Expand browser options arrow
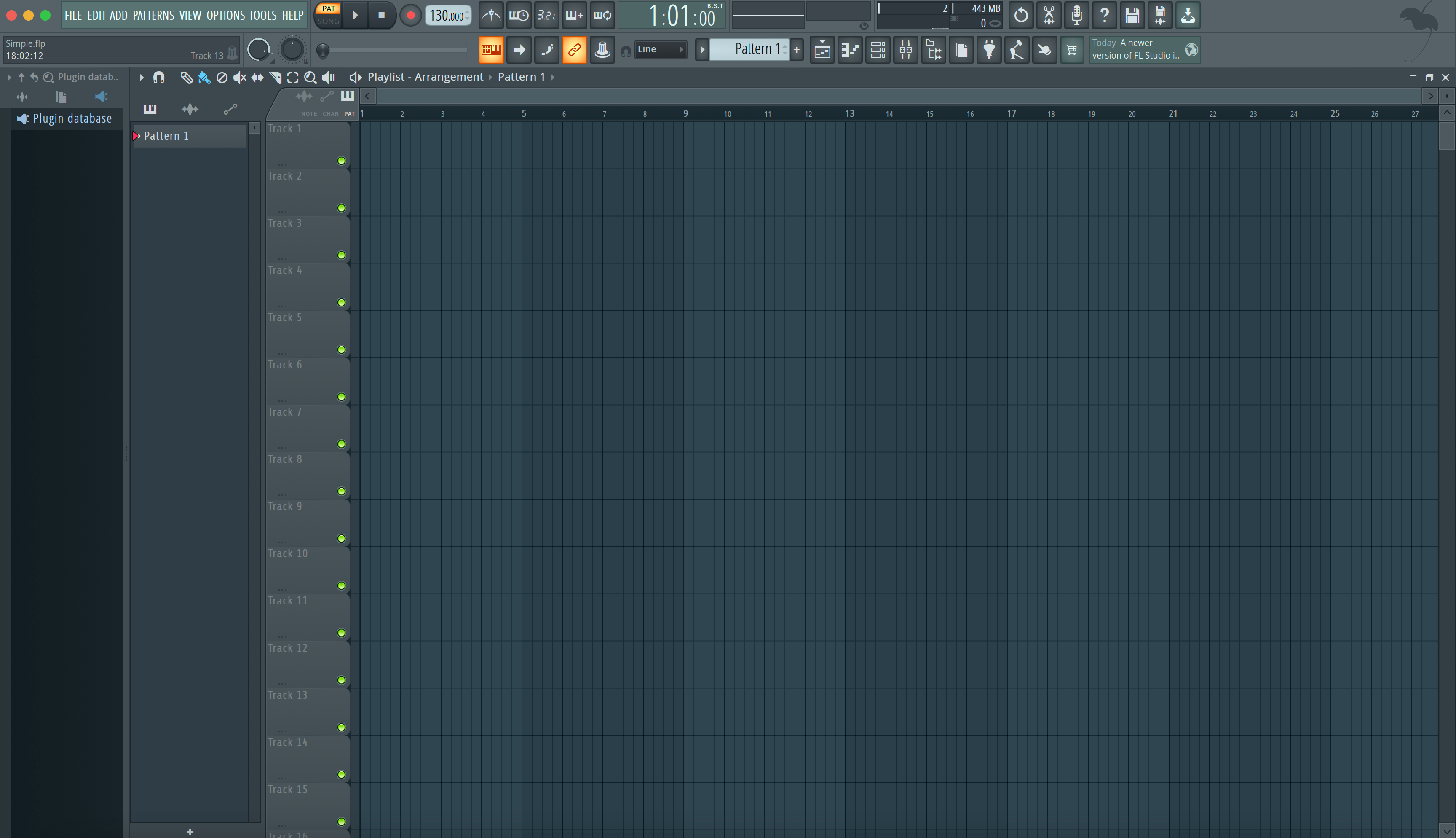The height and width of the screenshot is (838, 1456). tap(9, 77)
